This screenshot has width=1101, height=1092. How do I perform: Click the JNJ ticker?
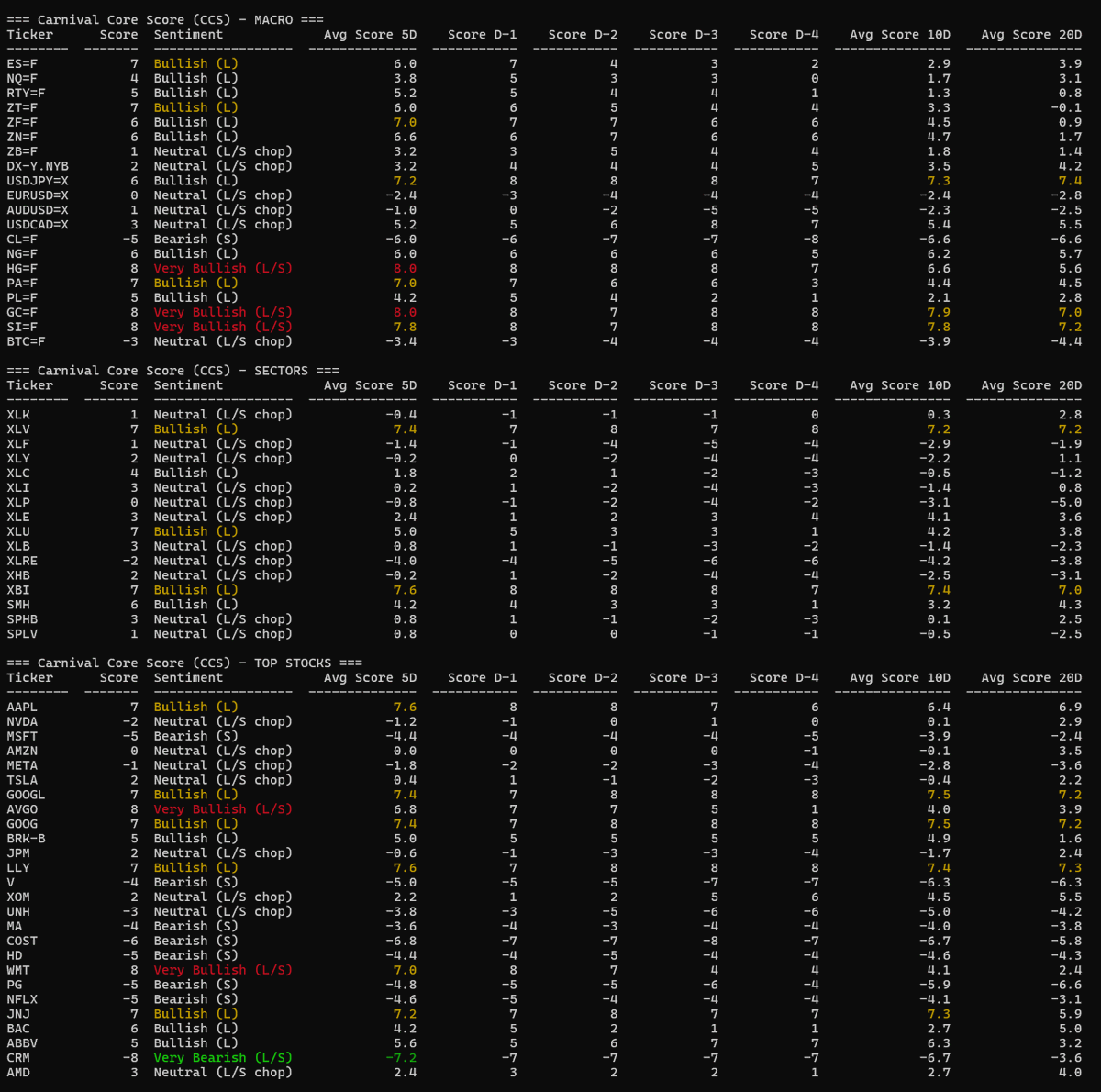[x=18, y=1014]
